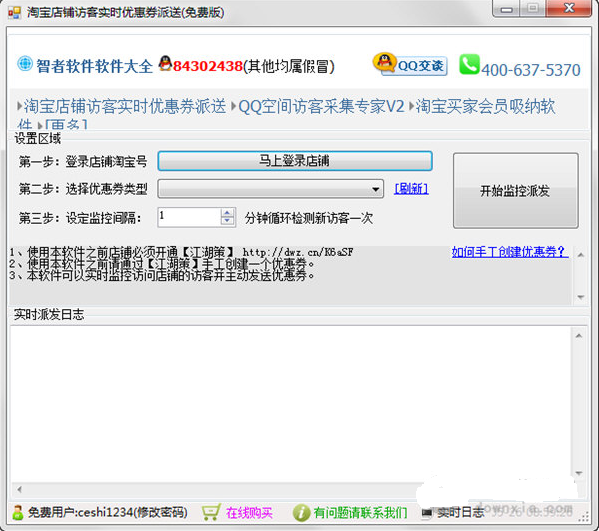The height and width of the screenshot is (531, 599).
Task: Click log area scroll up arrow
Action: coord(579,336)
